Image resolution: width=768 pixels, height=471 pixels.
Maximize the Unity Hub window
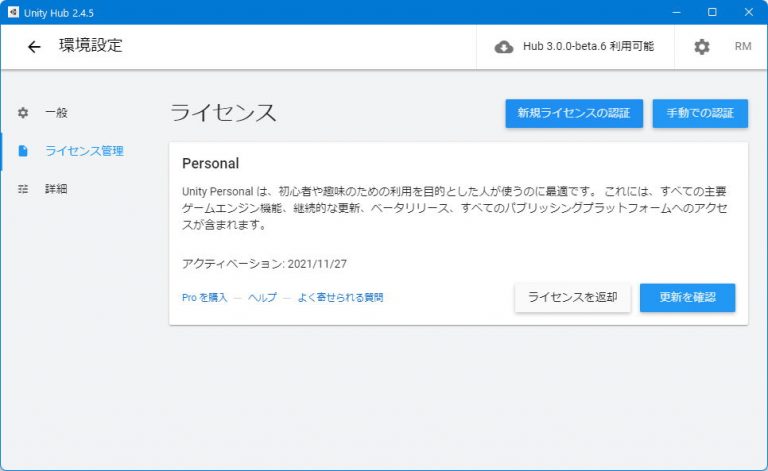(x=712, y=12)
